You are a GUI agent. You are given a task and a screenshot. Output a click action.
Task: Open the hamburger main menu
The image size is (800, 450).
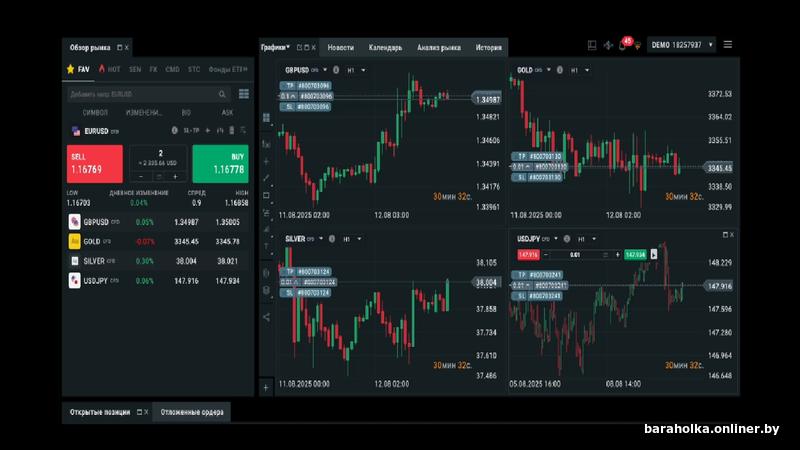tap(728, 45)
